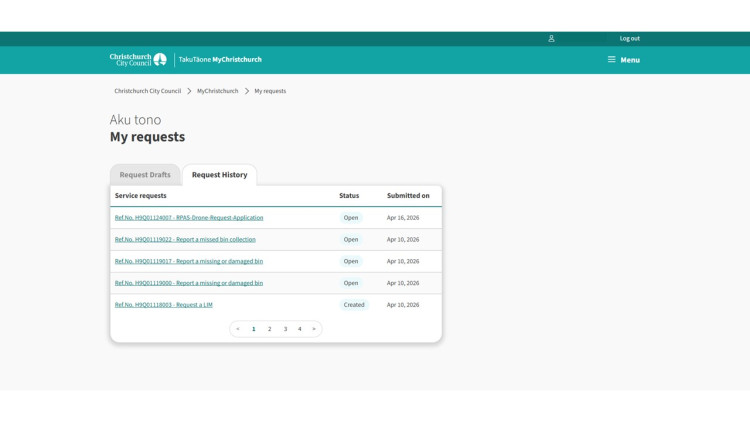
Task: Click the user profile icon
Action: (x=551, y=39)
